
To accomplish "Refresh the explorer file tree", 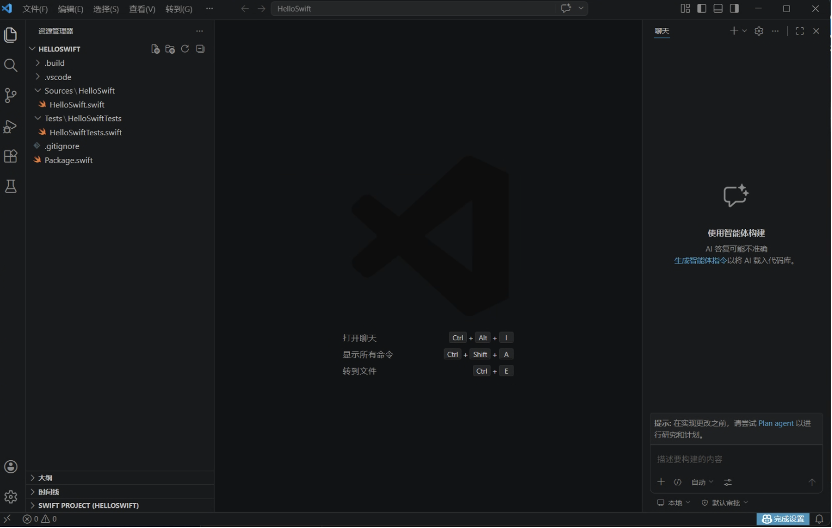I will coord(185,49).
